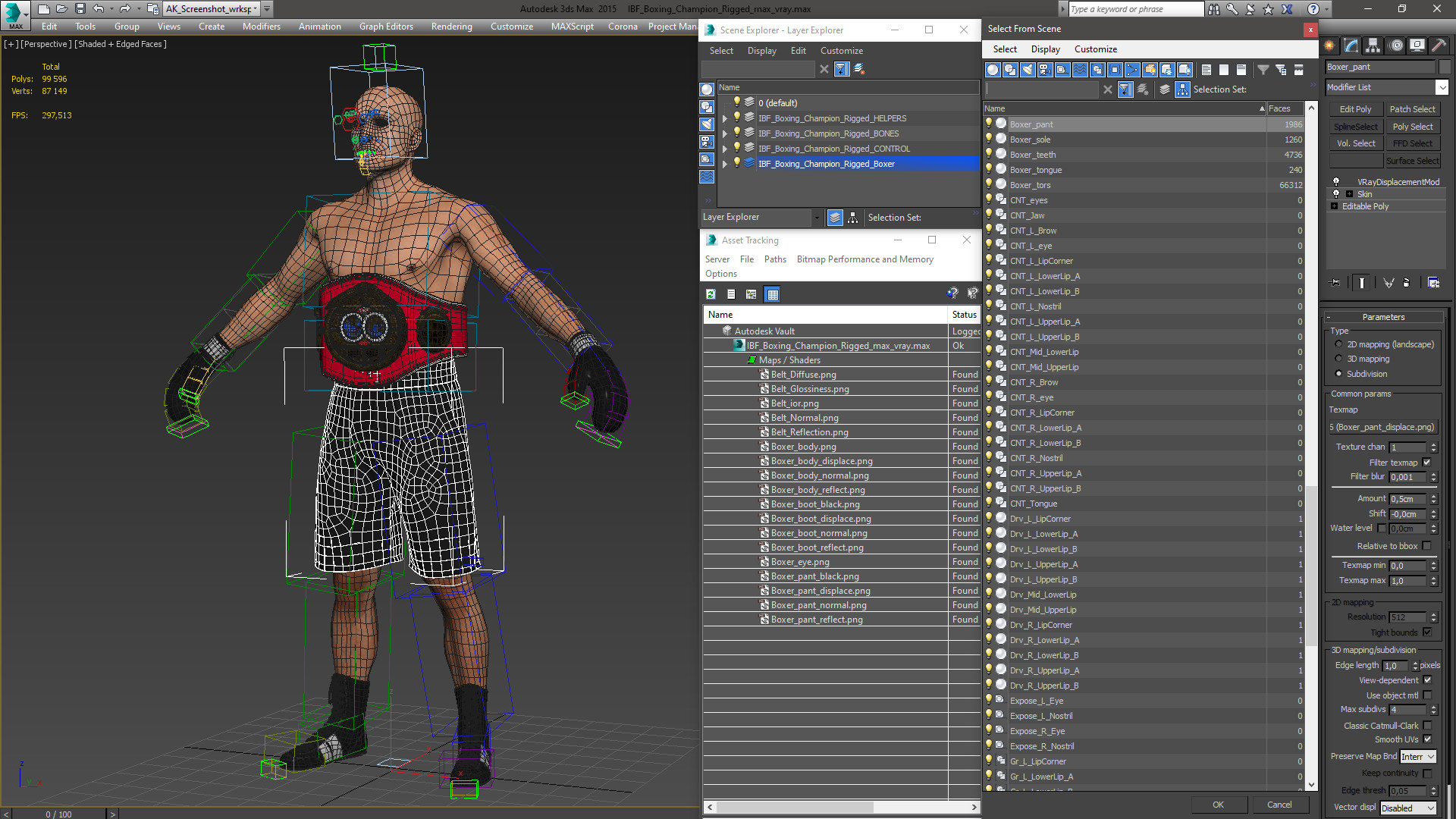Expand IBF_Boxing_Champion_Rigged_CONTROL layer
Image resolution: width=1456 pixels, height=819 pixels.
(x=724, y=149)
